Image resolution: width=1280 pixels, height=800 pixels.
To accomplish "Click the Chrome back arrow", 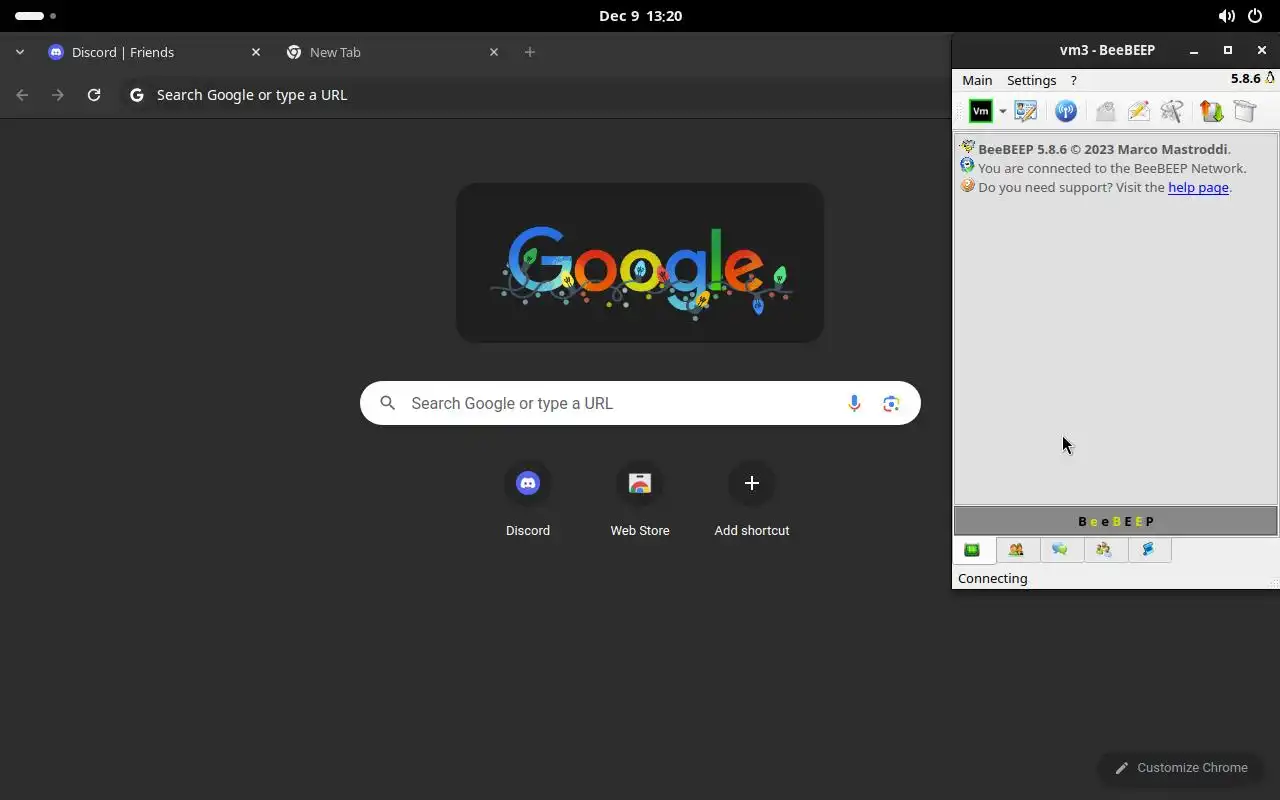I will (22, 95).
